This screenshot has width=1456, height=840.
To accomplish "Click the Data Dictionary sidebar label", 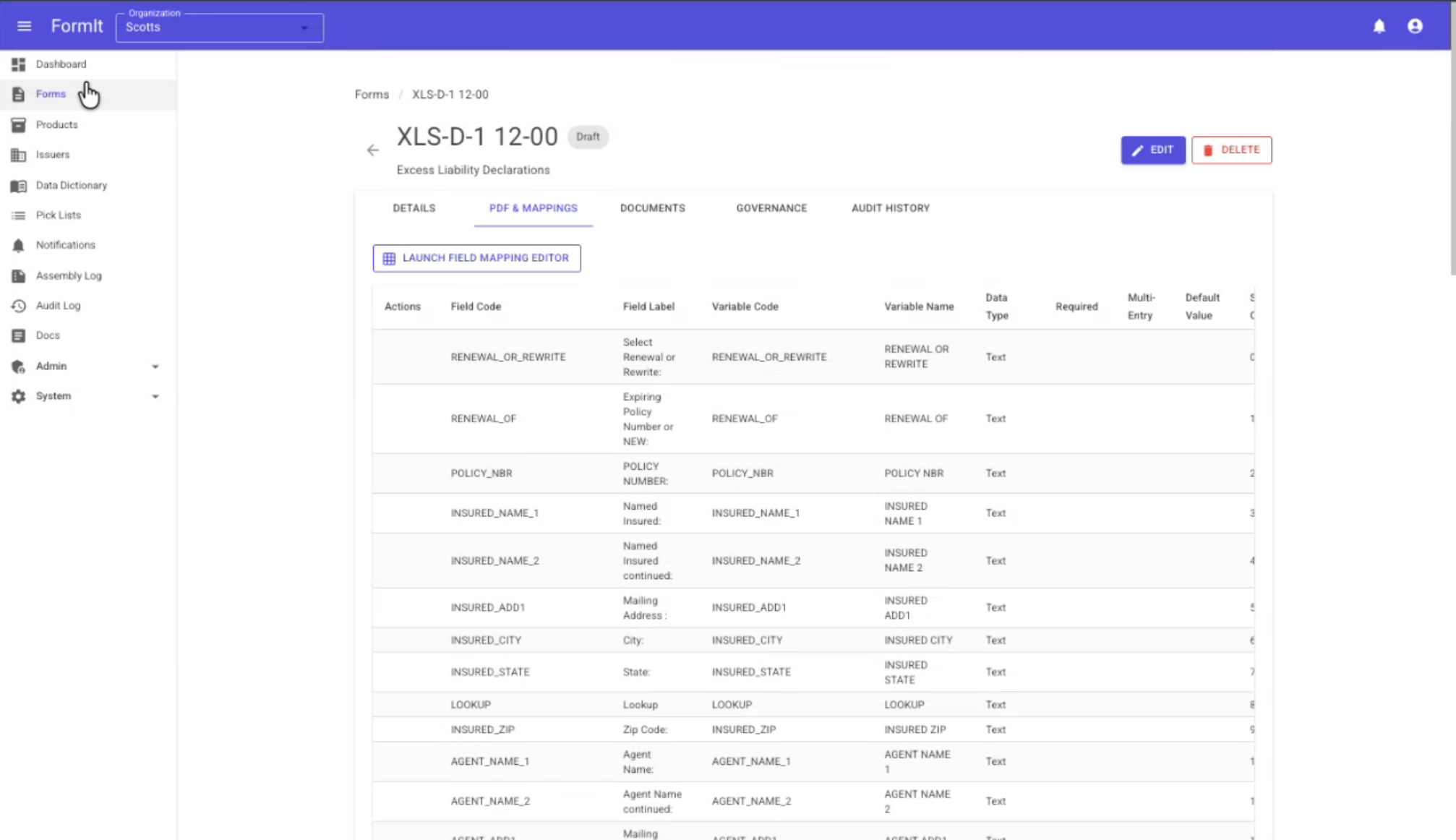I will [x=72, y=186].
